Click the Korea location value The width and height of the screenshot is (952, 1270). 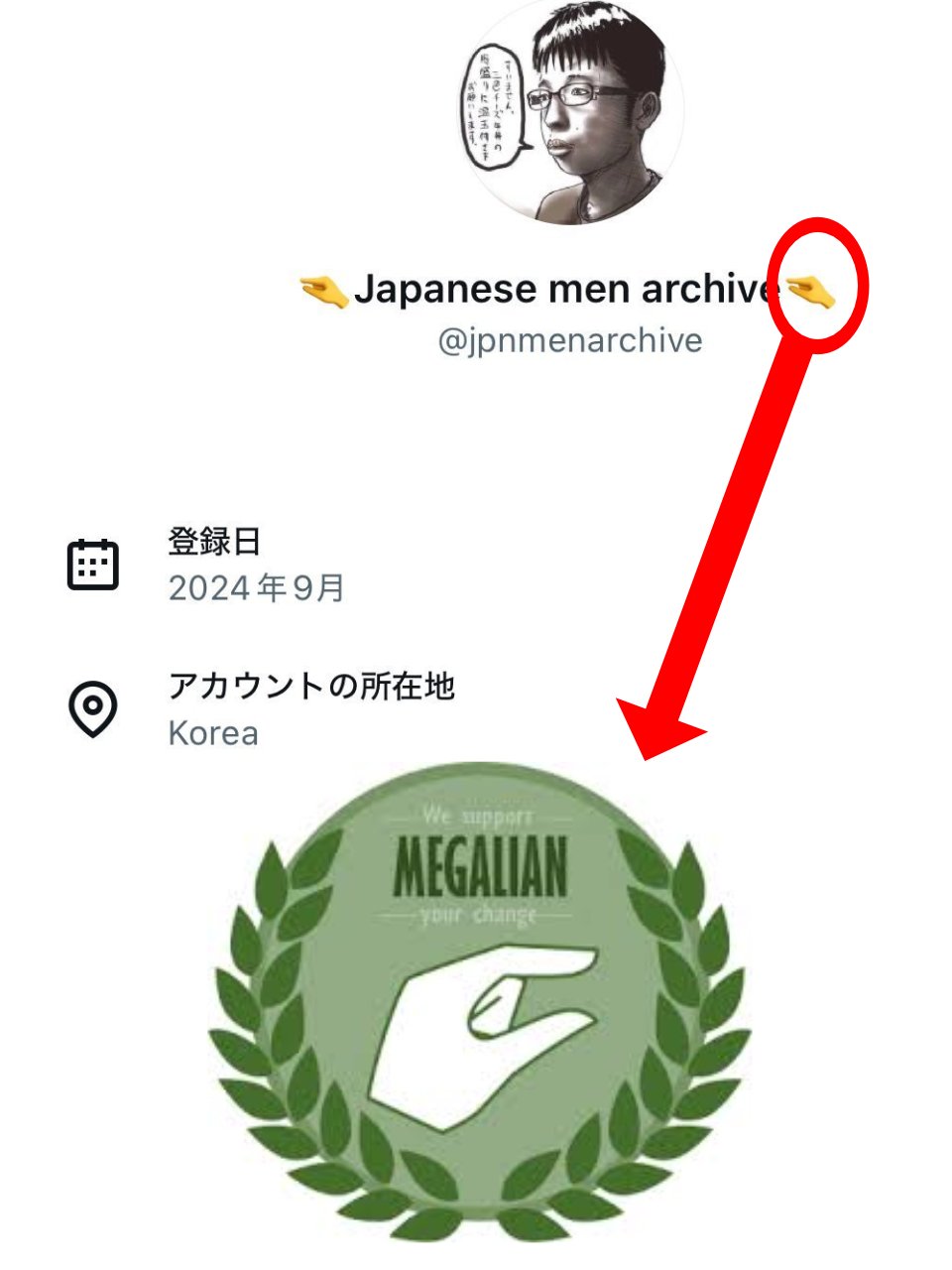pyautogui.click(x=213, y=733)
